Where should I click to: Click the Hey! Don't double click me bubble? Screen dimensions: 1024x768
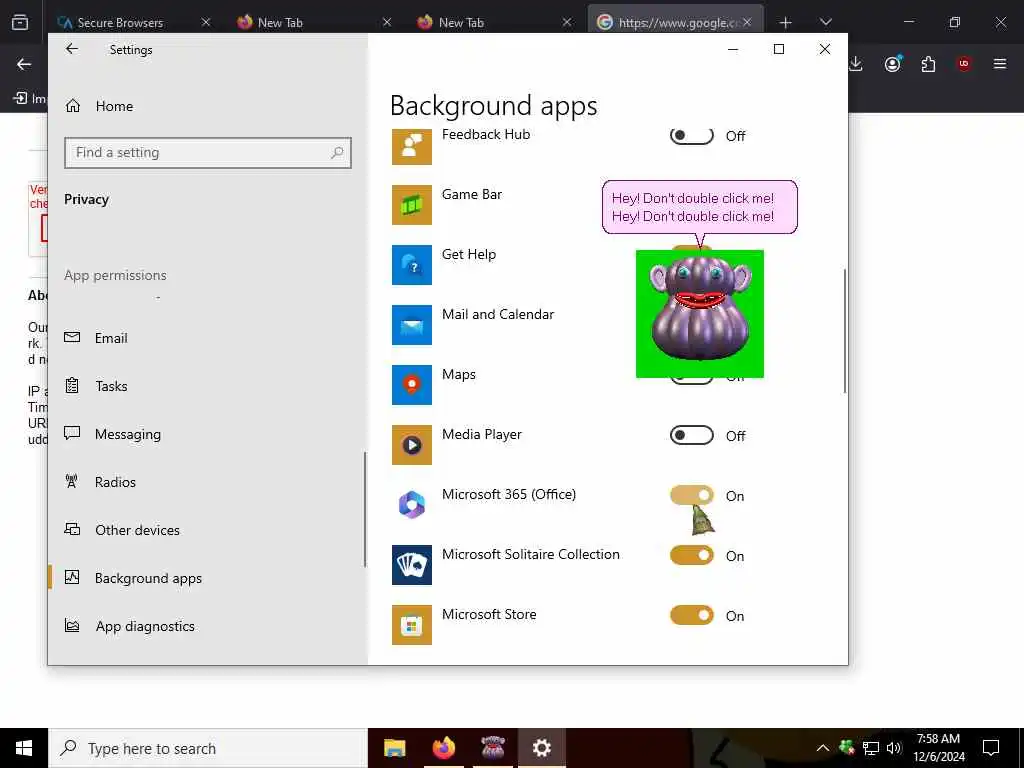(x=699, y=207)
